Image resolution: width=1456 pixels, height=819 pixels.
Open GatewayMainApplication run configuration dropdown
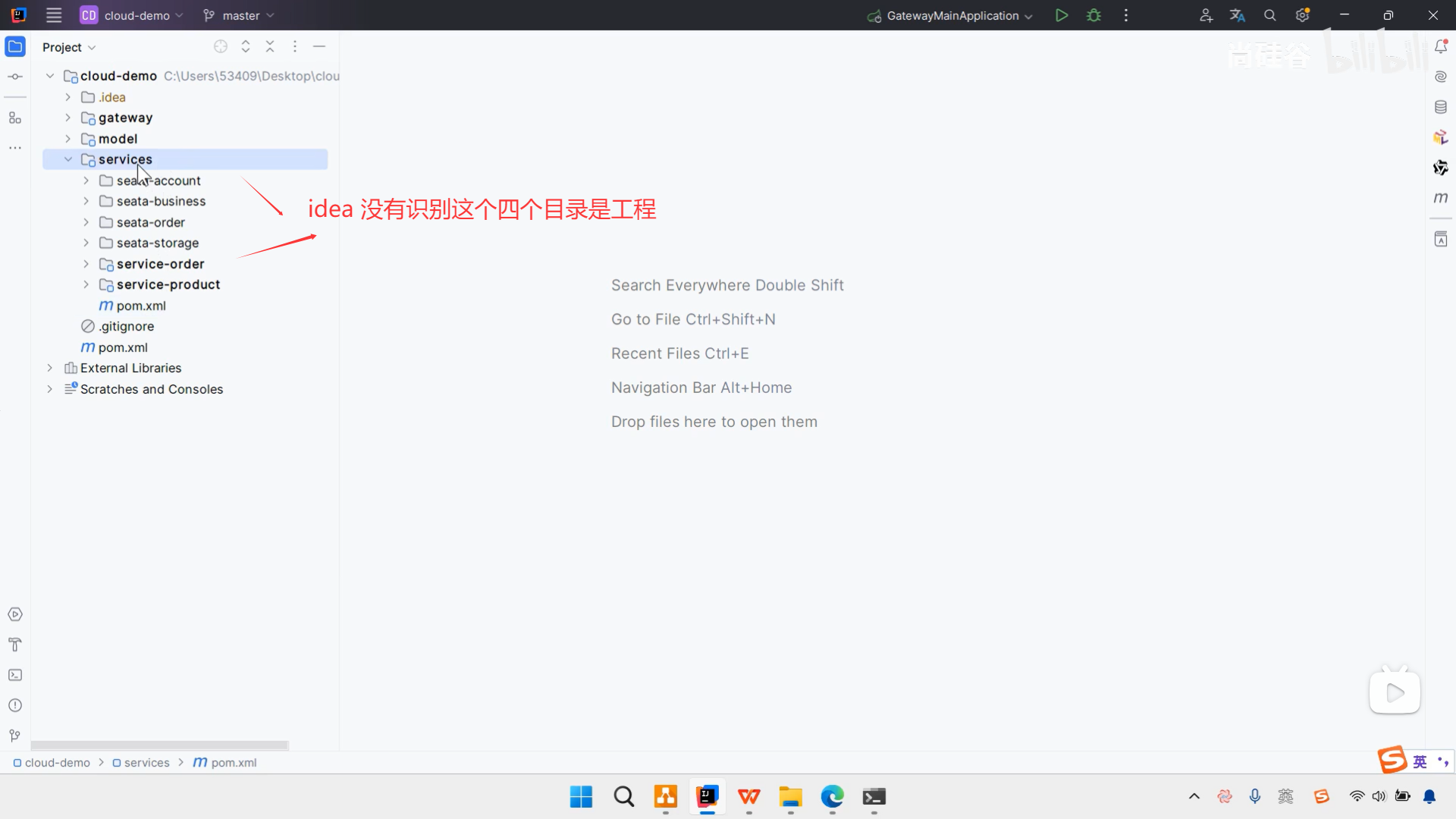[x=952, y=15]
